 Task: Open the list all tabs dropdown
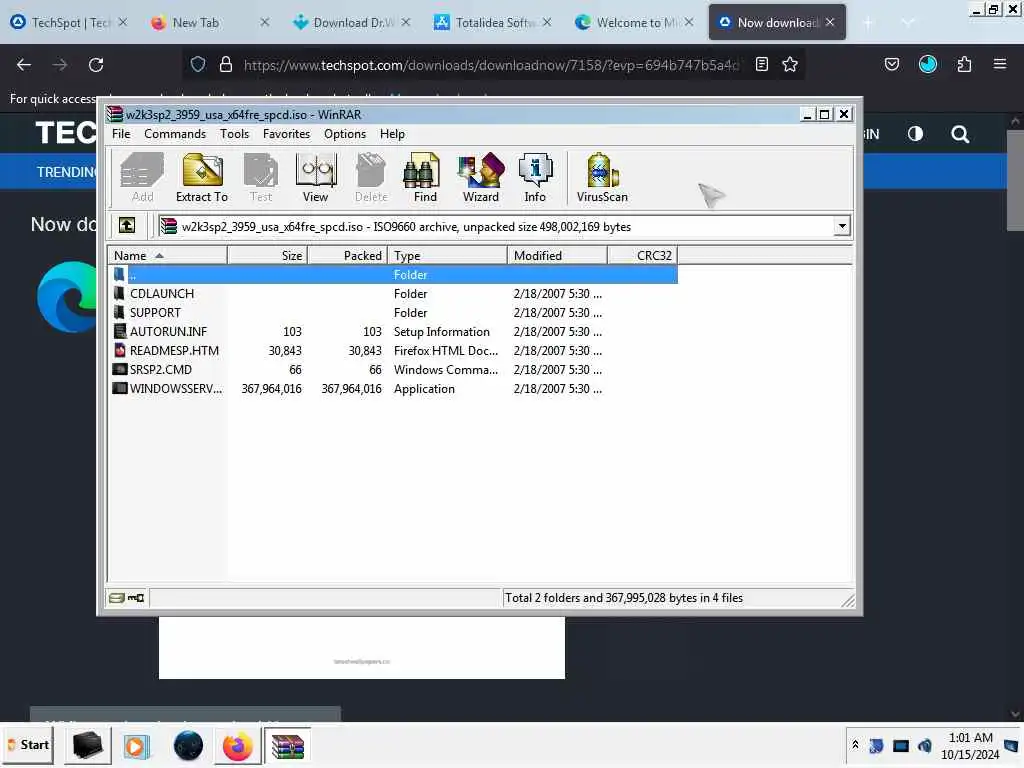tap(908, 23)
